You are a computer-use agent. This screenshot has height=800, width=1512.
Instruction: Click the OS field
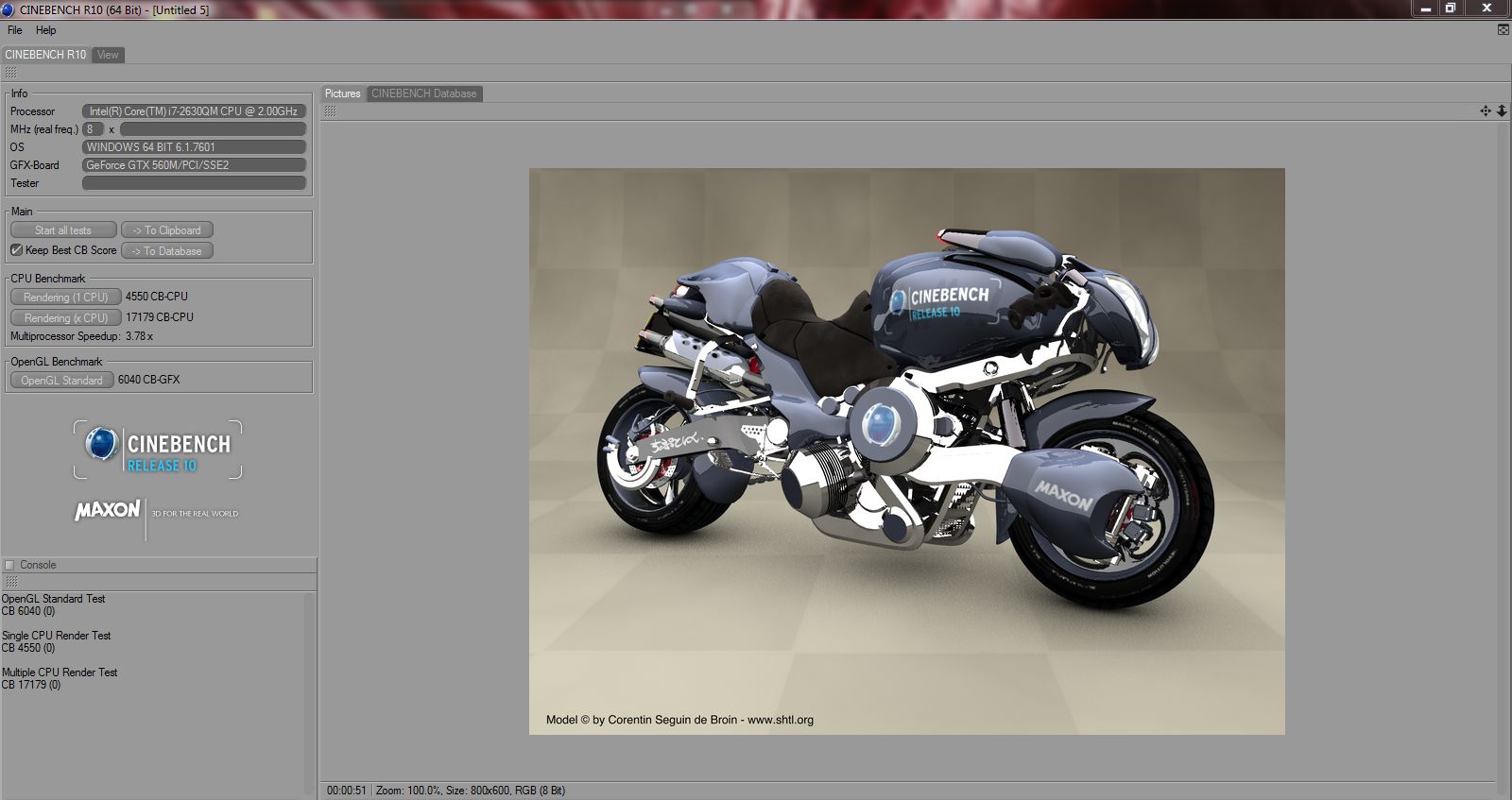(x=194, y=147)
